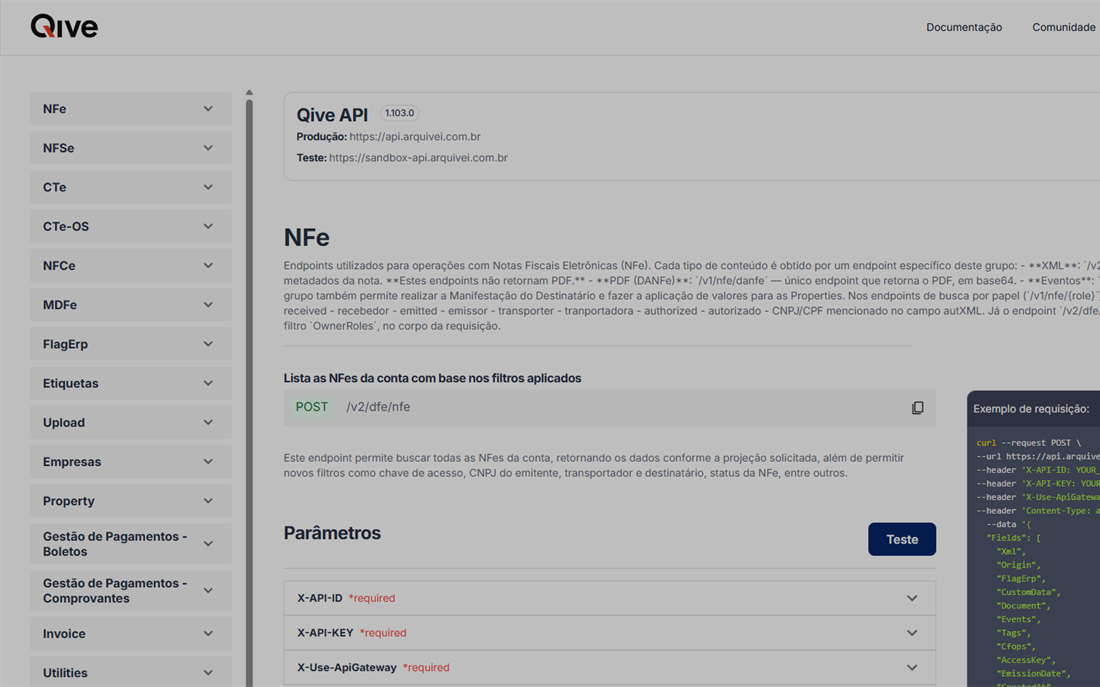Click the Qive logo
The image size is (1100, 687).
pyautogui.click(x=64, y=27)
